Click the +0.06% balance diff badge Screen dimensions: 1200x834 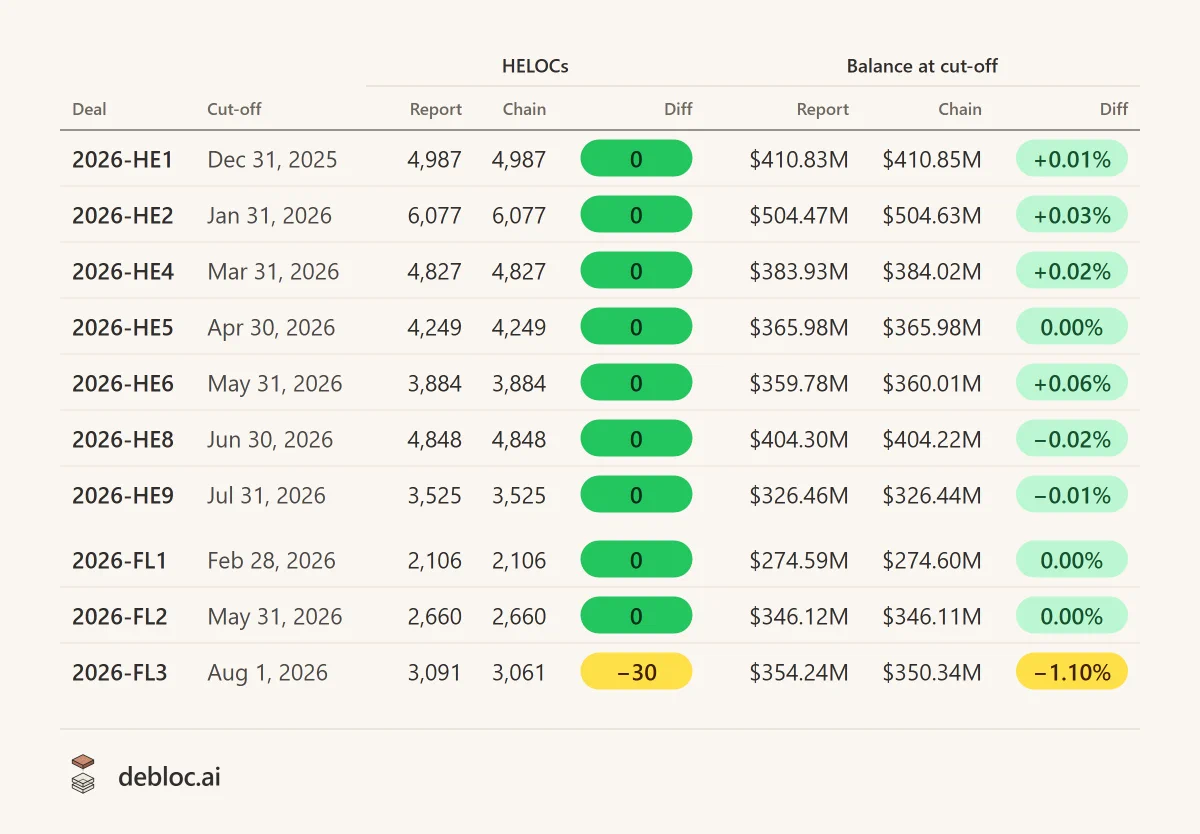1072,383
